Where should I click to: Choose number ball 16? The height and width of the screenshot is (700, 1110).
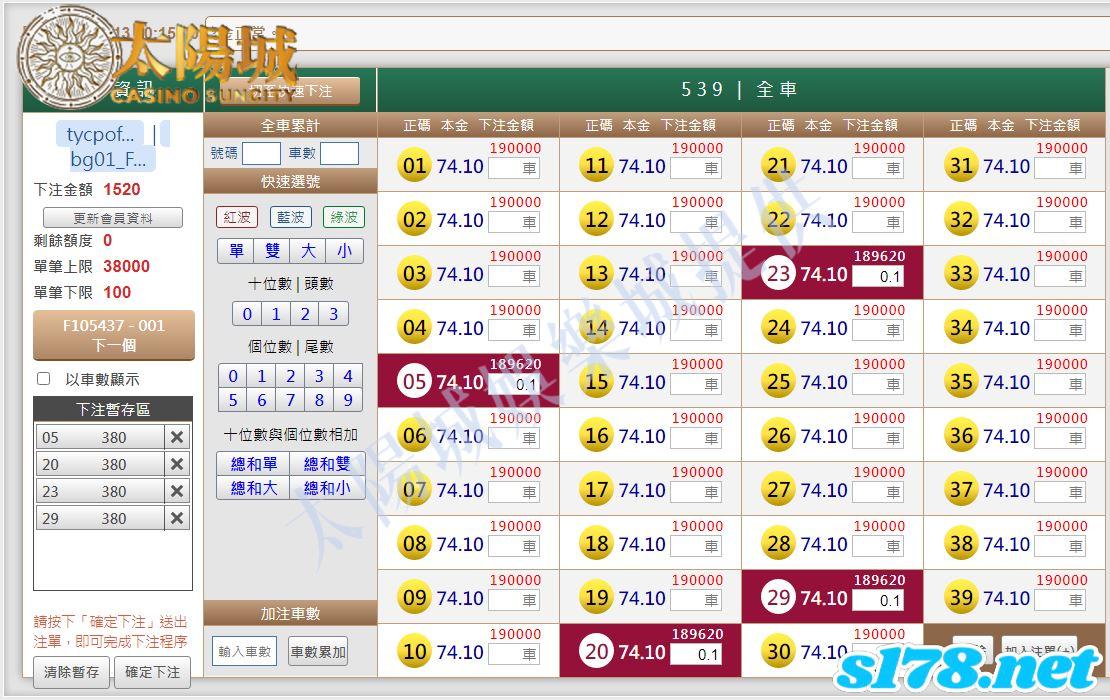click(596, 435)
